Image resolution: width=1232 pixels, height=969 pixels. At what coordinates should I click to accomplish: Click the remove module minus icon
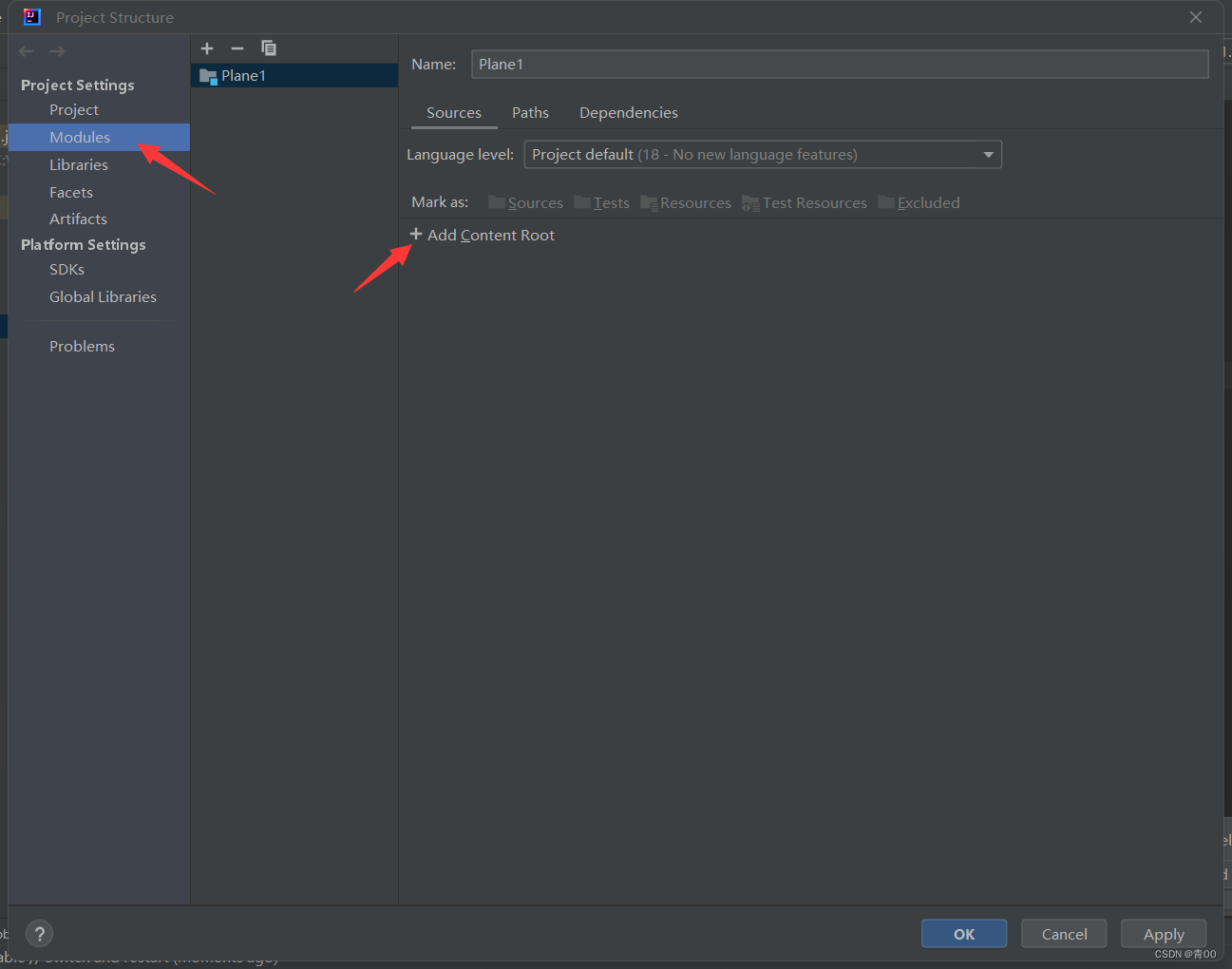(237, 48)
